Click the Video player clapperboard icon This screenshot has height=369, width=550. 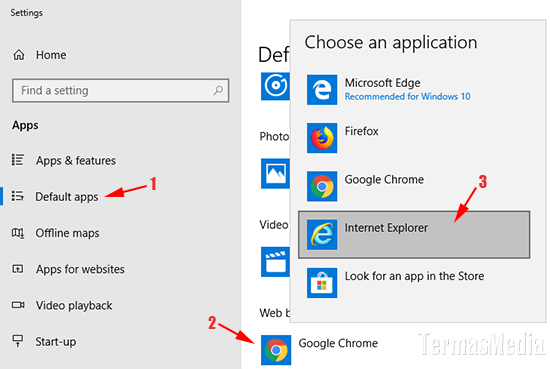pyautogui.click(x=275, y=262)
